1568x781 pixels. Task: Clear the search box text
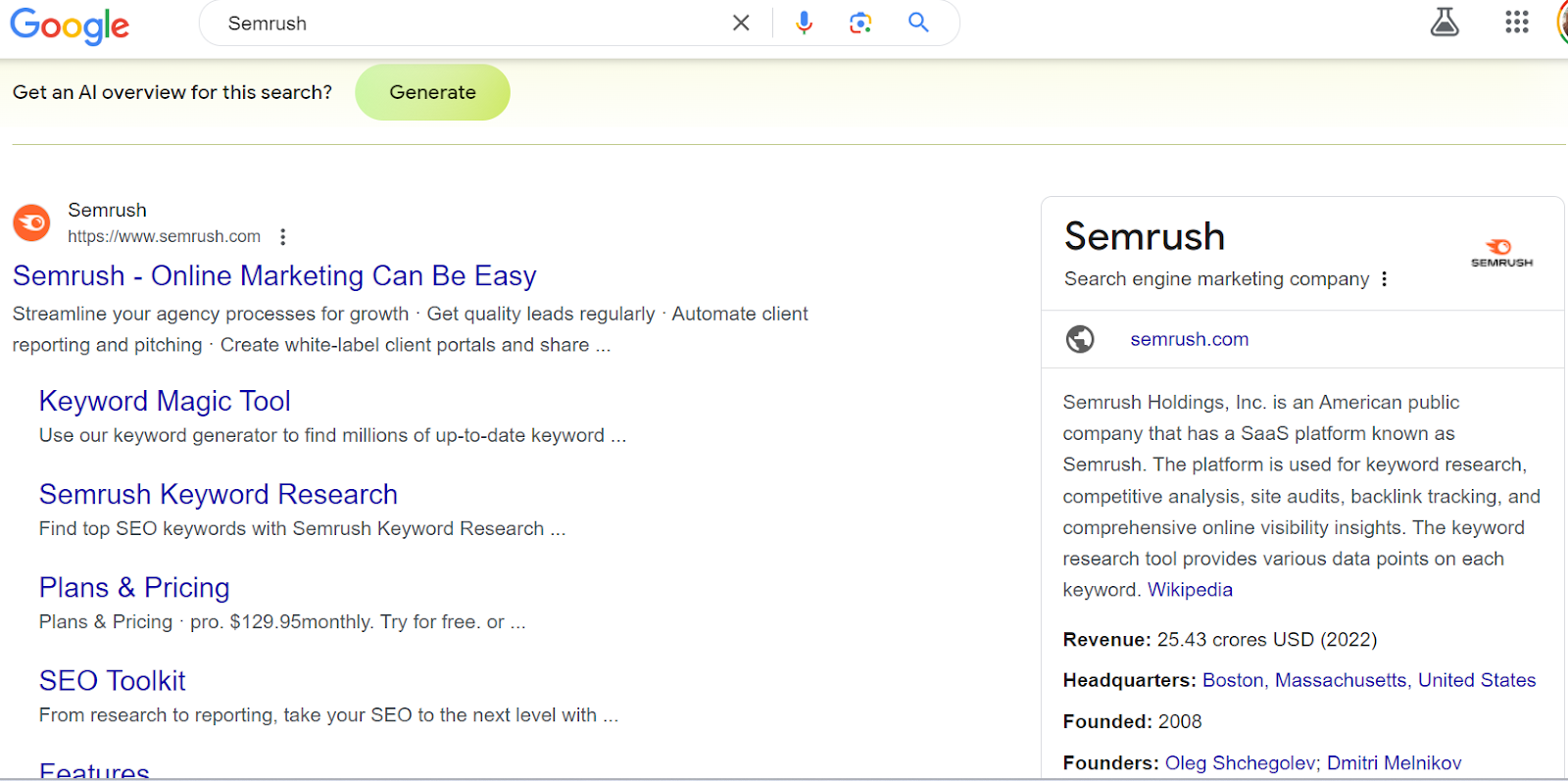(741, 23)
